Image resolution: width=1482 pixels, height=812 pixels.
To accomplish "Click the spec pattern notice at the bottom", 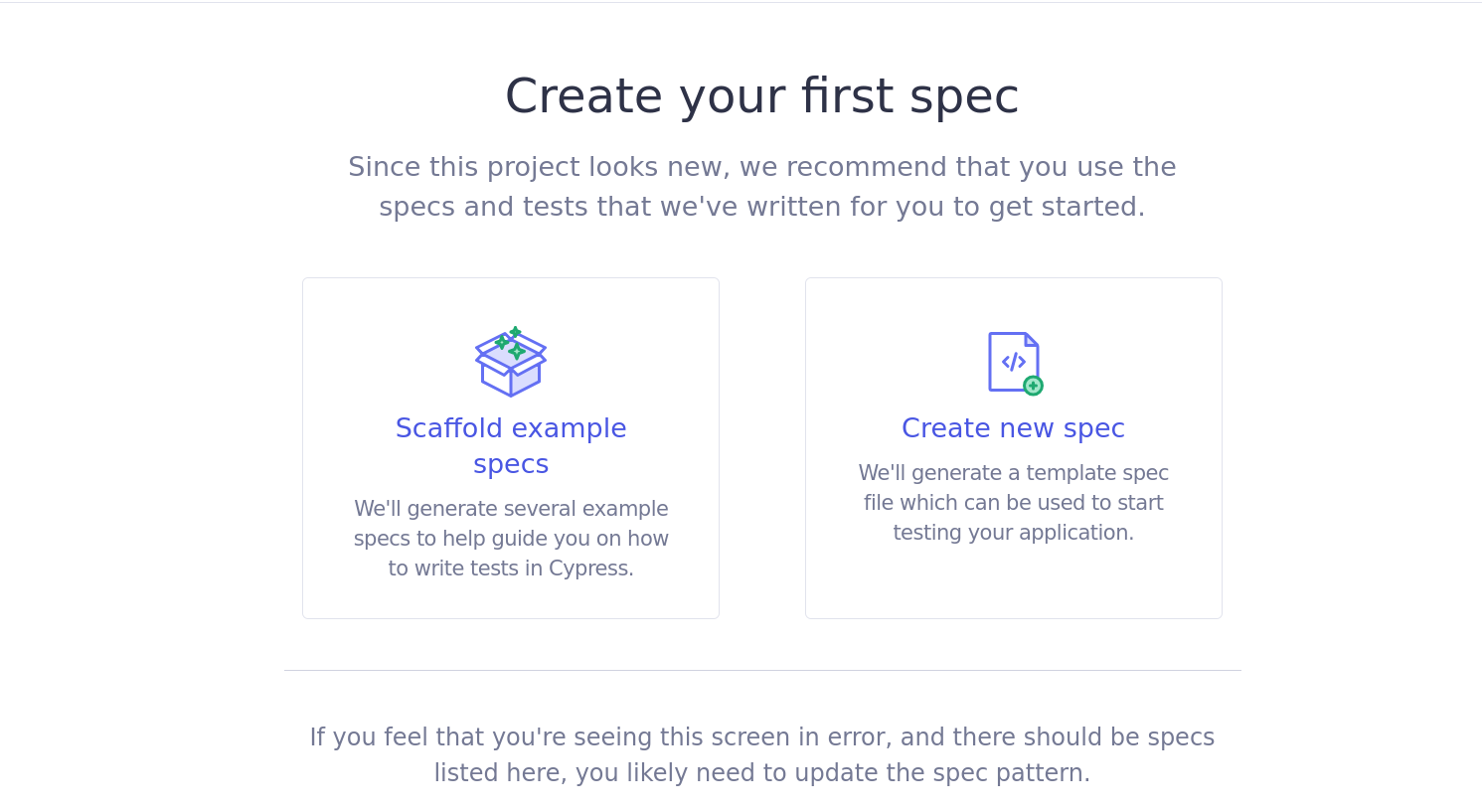I will point(761,754).
